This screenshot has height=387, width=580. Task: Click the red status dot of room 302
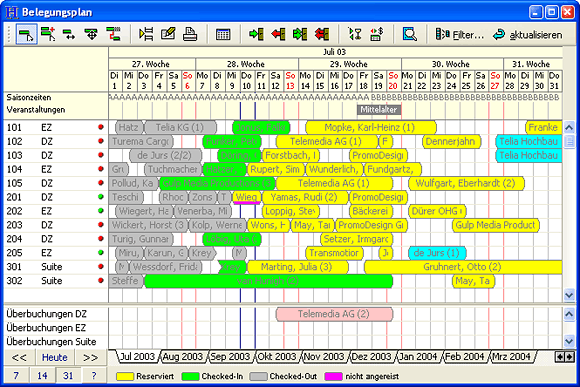[x=101, y=280]
